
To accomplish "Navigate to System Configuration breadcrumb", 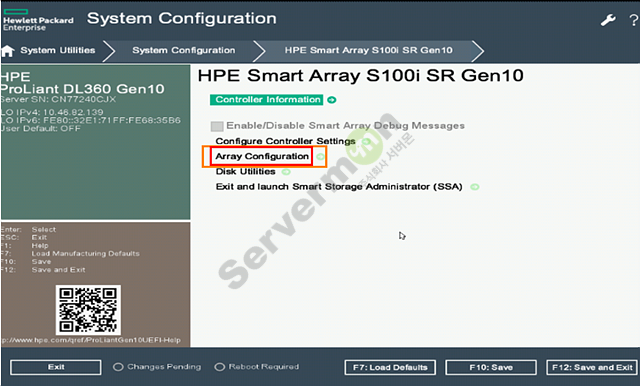I will point(184,50).
